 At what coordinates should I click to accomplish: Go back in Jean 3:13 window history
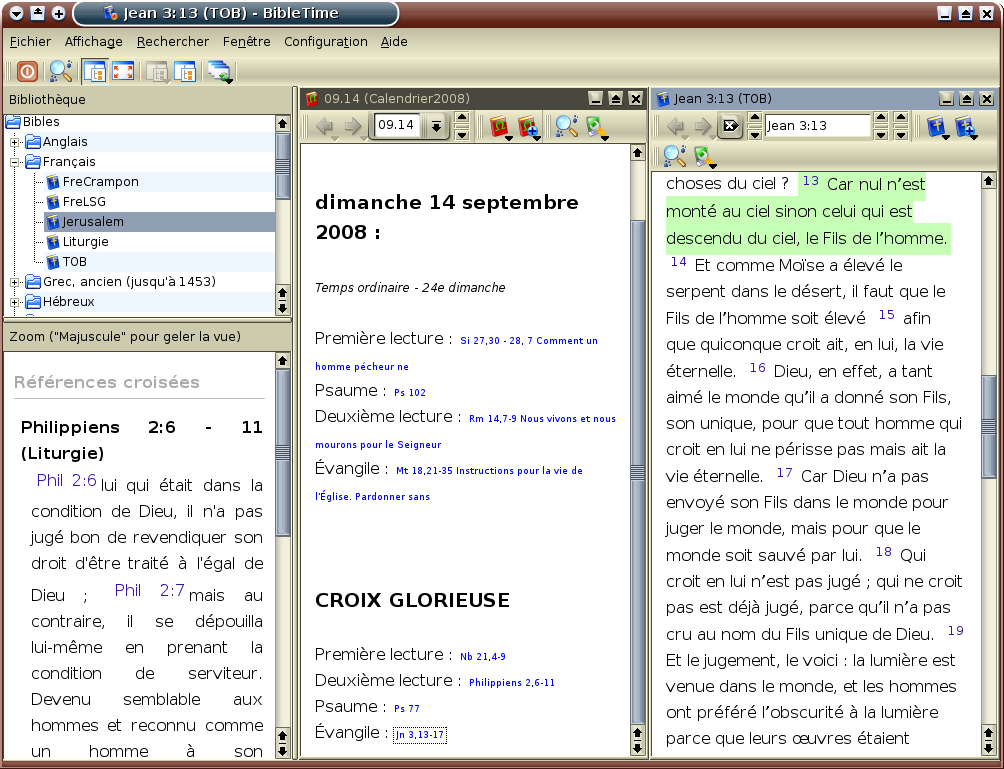[x=676, y=126]
